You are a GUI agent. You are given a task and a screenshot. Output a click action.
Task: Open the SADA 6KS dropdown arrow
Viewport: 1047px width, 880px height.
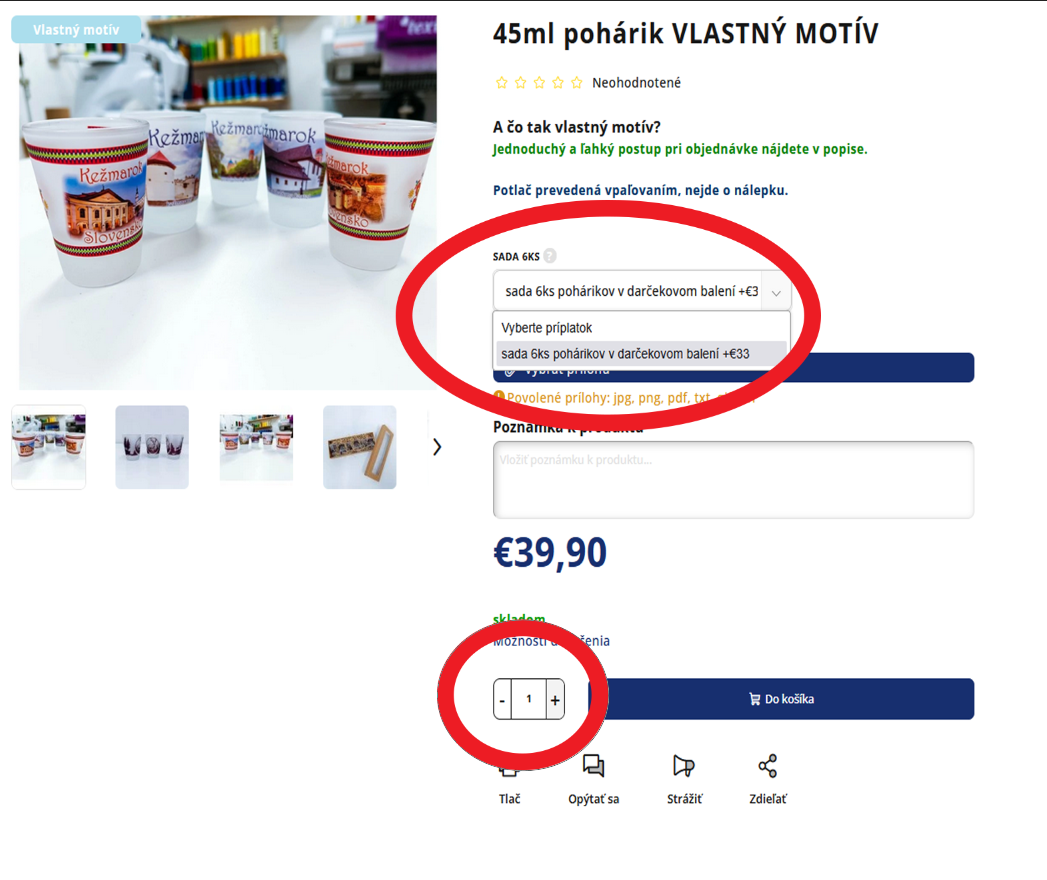776,292
